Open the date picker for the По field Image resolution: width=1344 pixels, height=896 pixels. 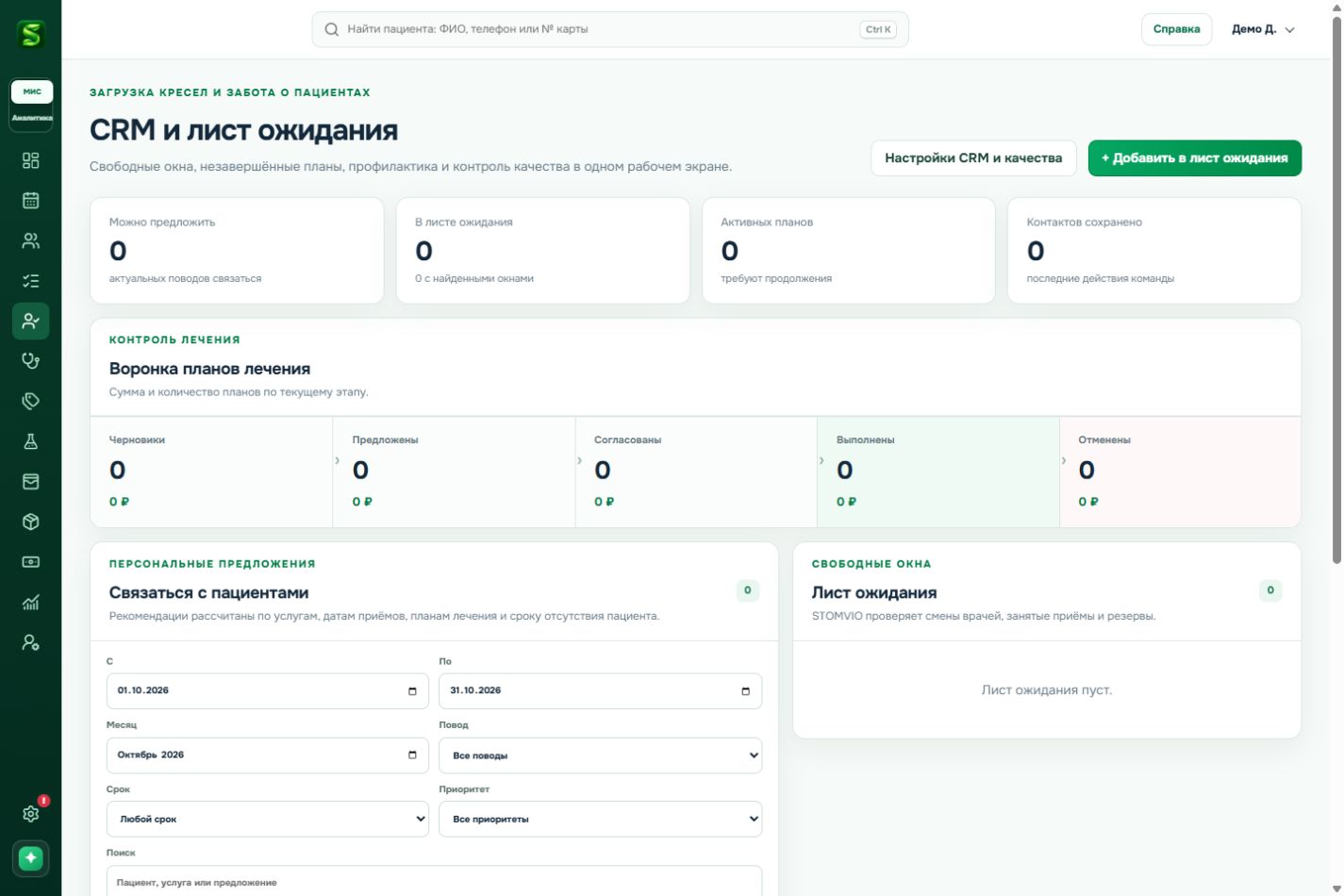pos(745,691)
